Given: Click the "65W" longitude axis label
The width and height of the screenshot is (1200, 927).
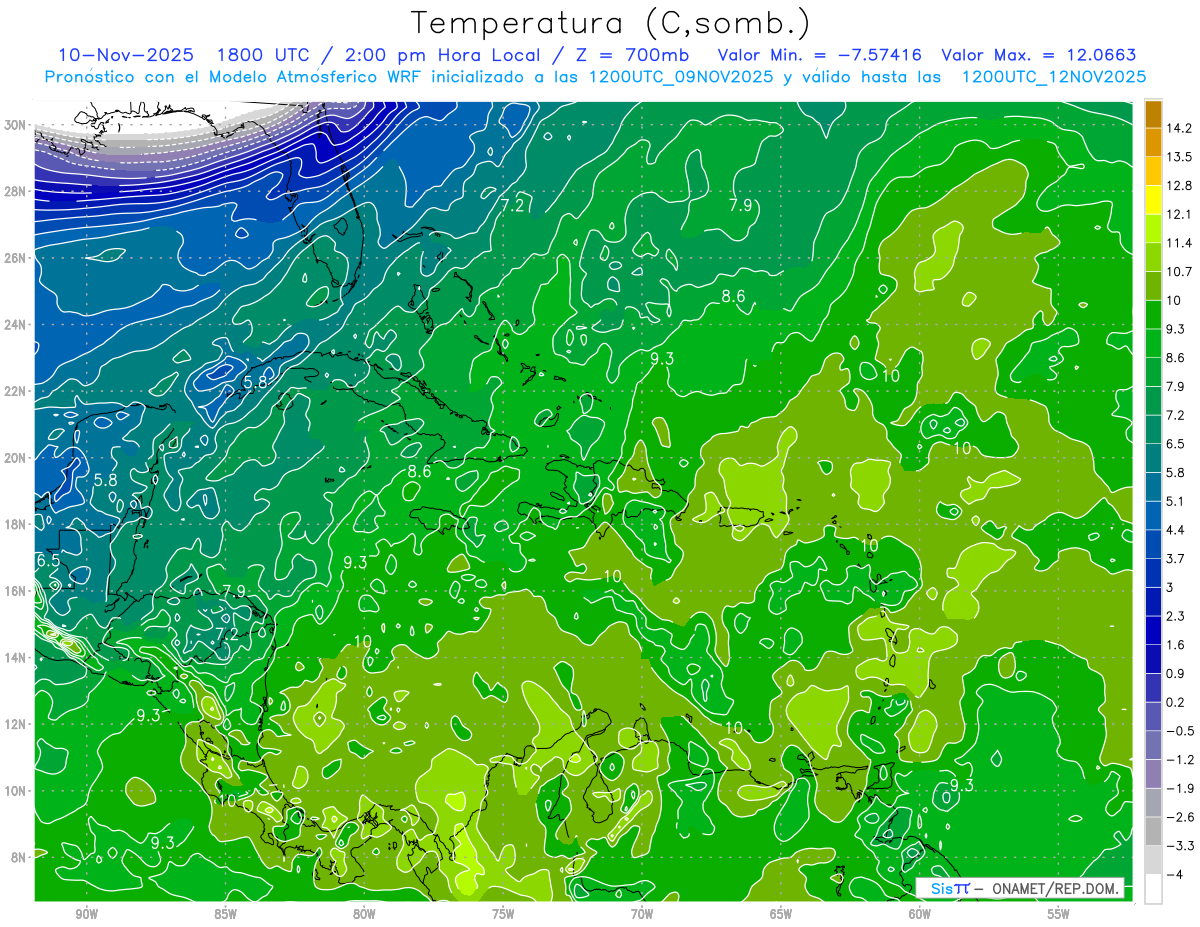Looking at the screenshot, I should pos(781,915).
